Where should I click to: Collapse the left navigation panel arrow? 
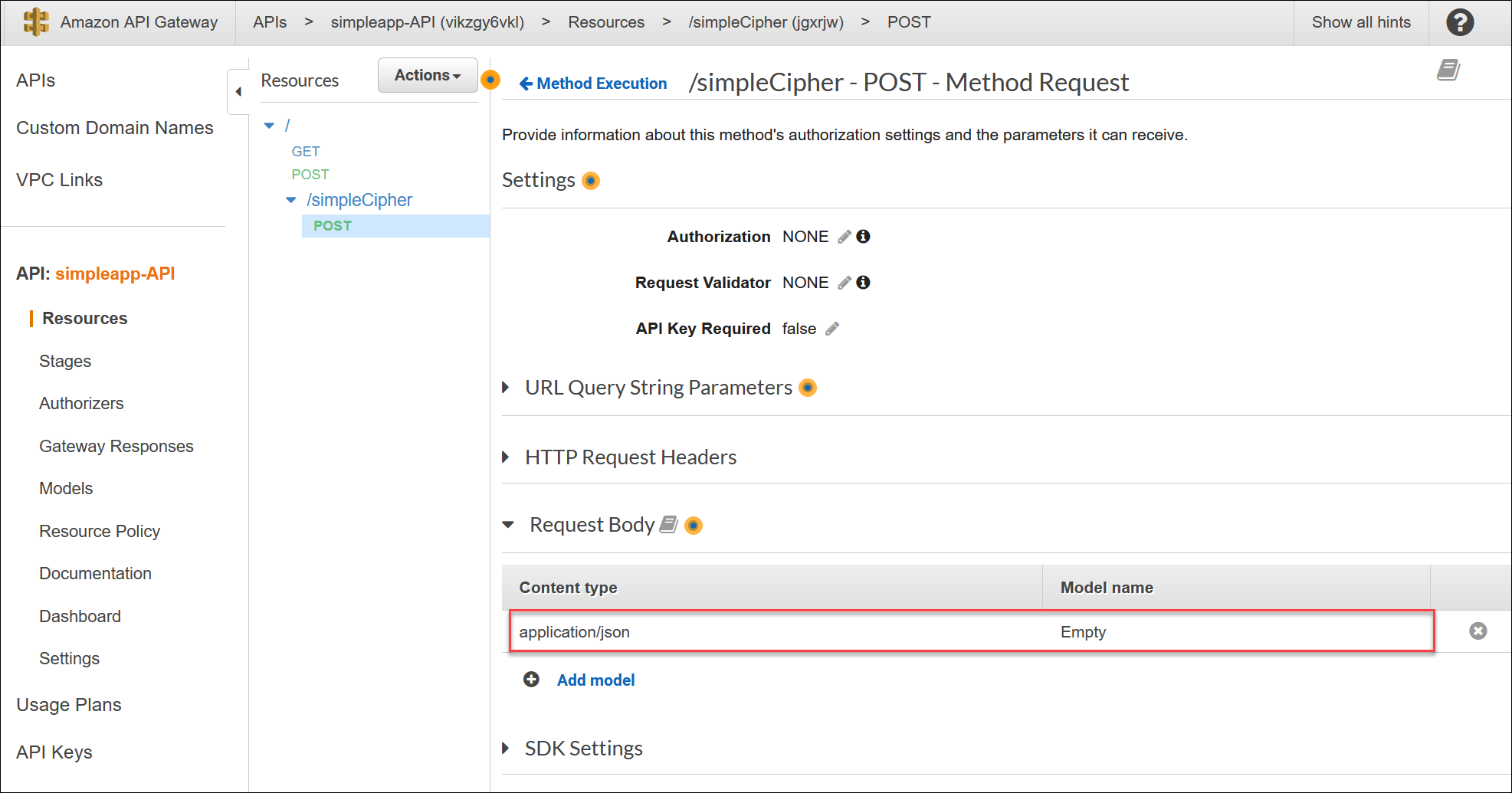pos(238,92)
